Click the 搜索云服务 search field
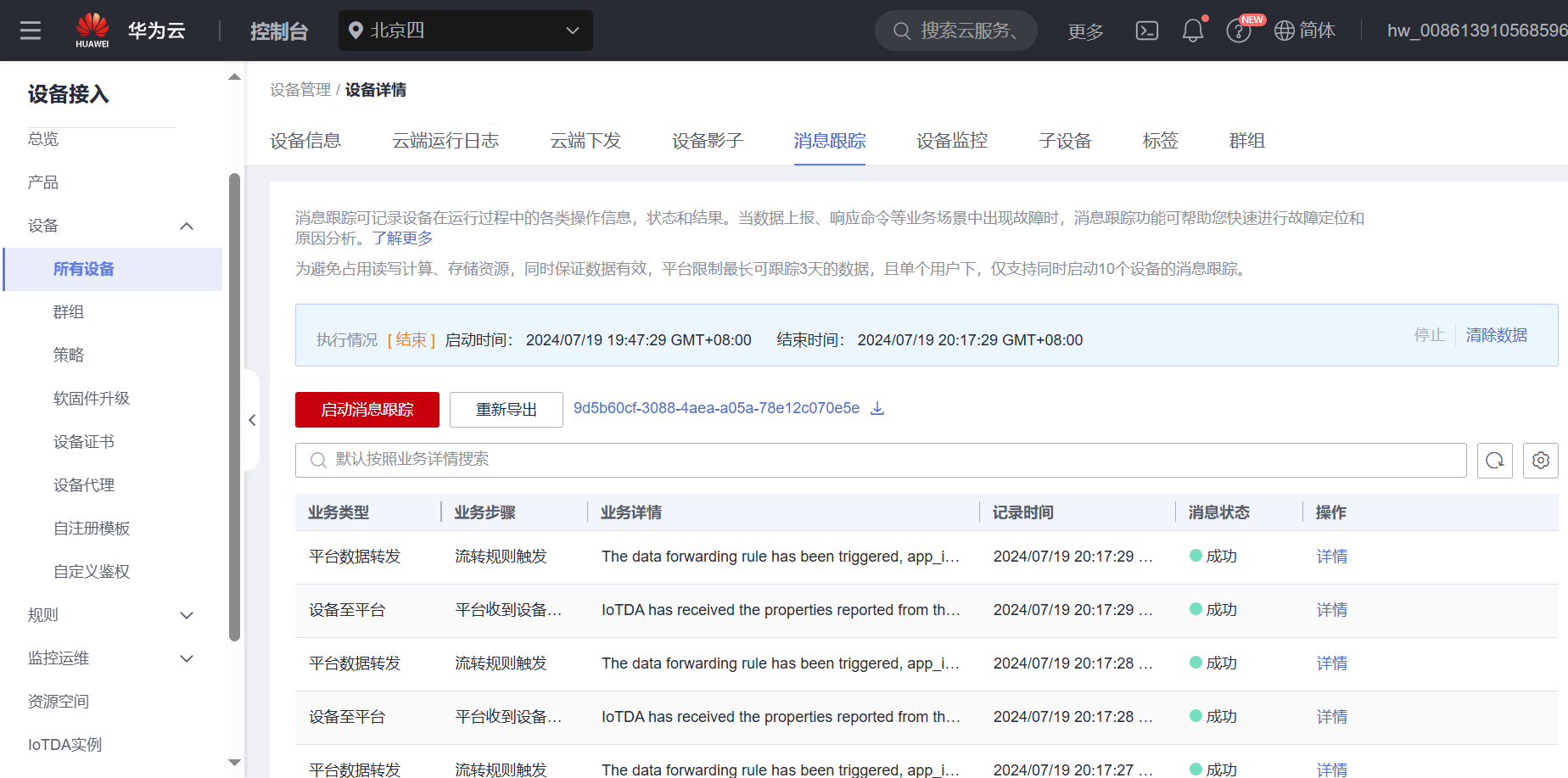 pos(956,31)
